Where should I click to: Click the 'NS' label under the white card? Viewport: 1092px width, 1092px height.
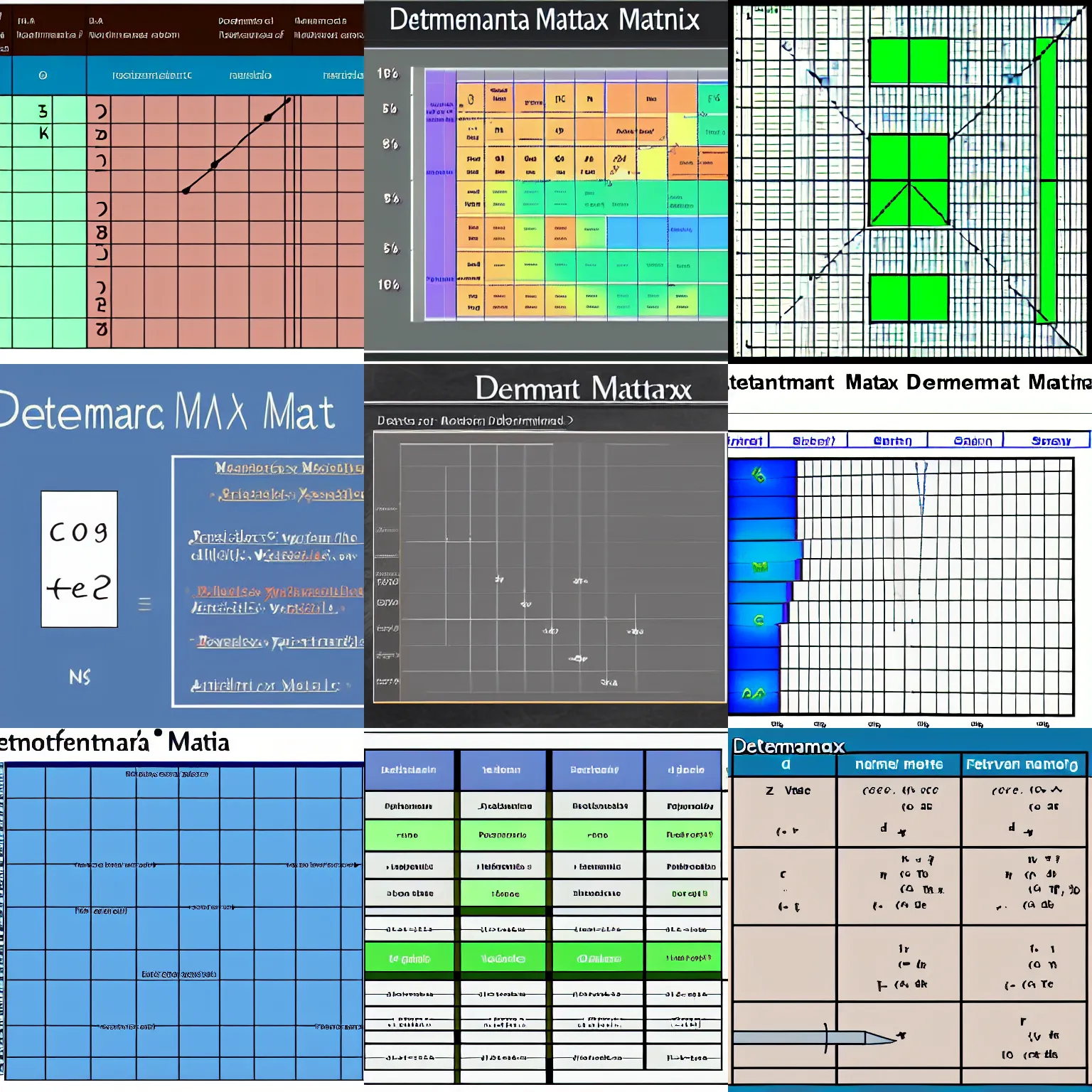80,676
